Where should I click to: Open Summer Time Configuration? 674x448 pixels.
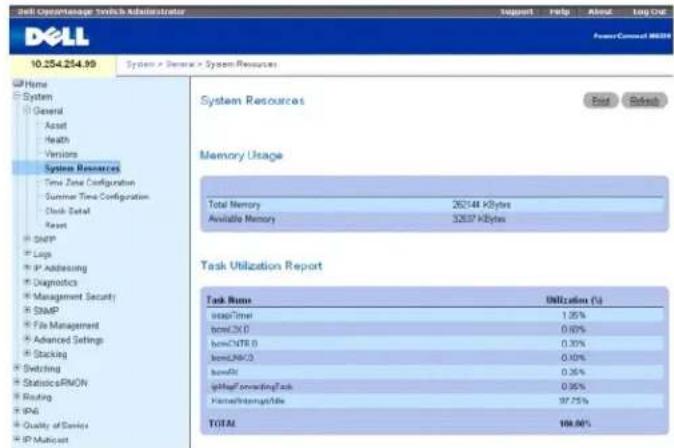(x=97, y=196)
